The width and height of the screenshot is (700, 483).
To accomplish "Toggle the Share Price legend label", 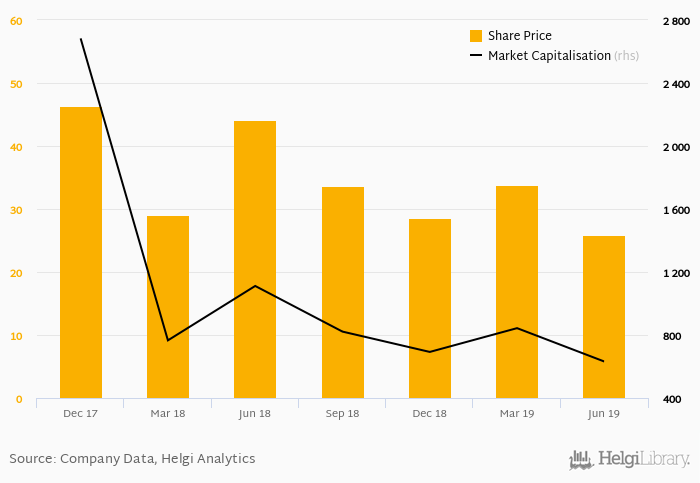I will point(520,36).
